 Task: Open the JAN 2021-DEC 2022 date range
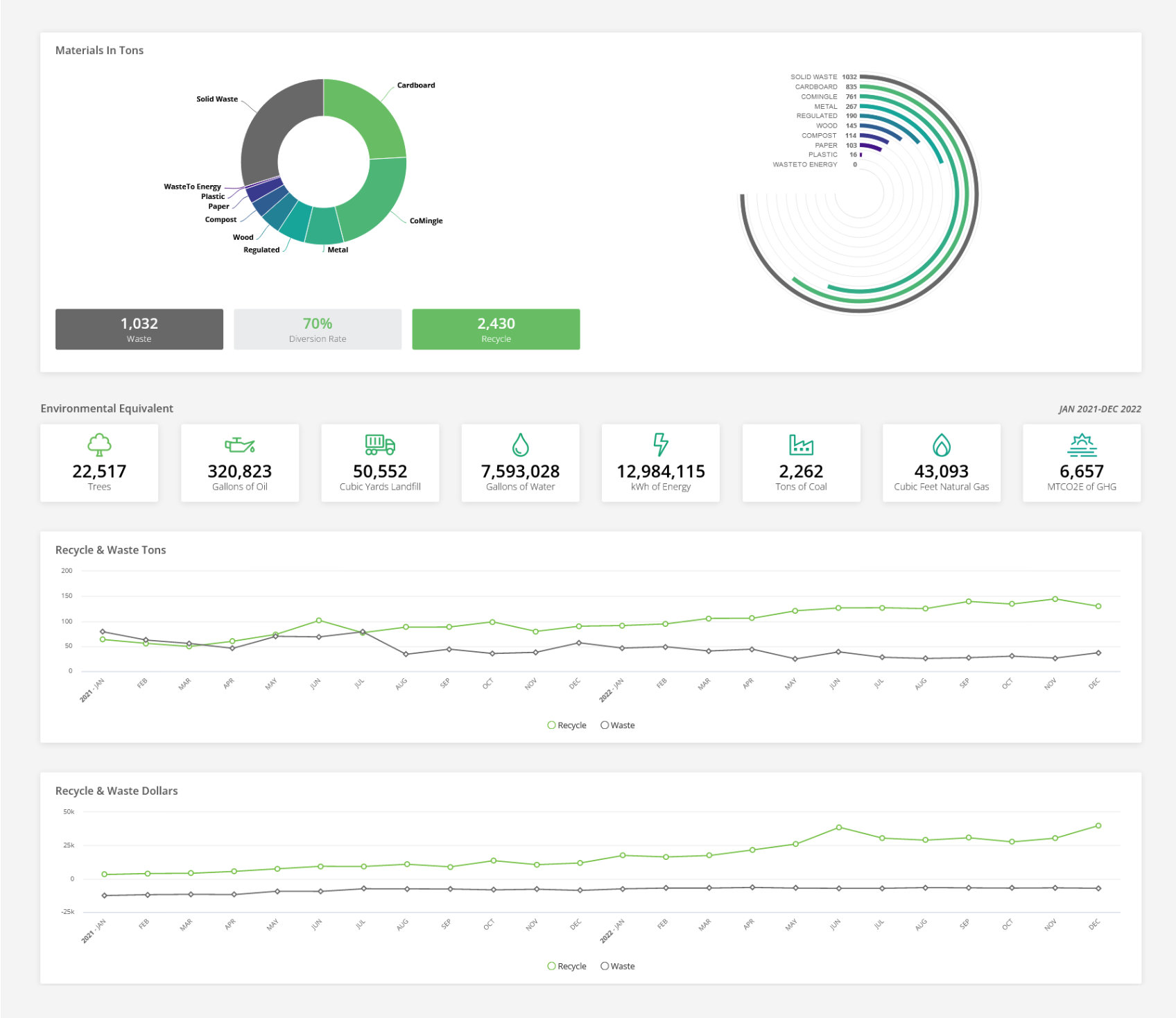pyautogui.click(x=1099, y=408)
